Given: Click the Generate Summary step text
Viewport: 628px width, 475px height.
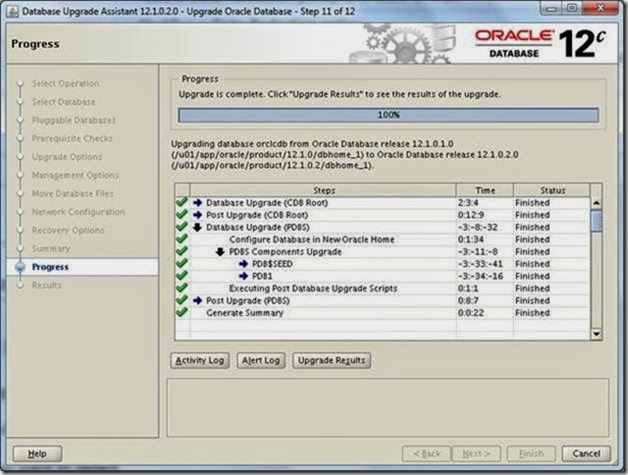Looking at the screenshot, I should tap(245, 313).
